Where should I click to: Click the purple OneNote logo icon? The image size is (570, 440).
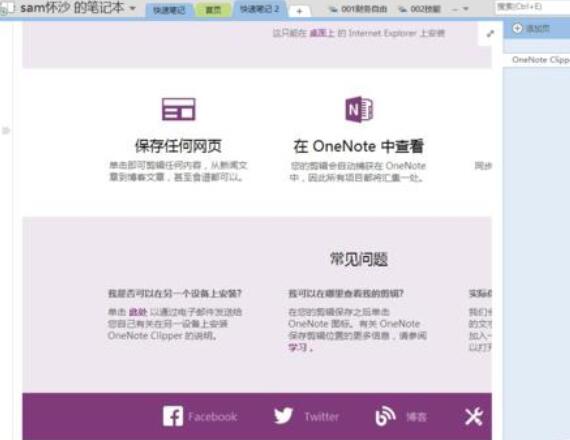[x=359, y=109]
